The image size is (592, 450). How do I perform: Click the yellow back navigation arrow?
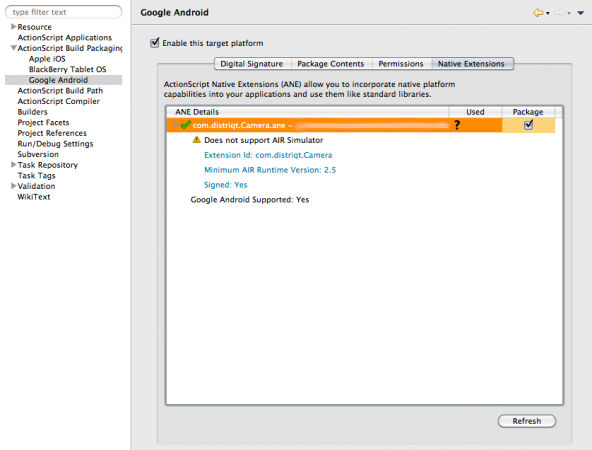coord(538,13)
